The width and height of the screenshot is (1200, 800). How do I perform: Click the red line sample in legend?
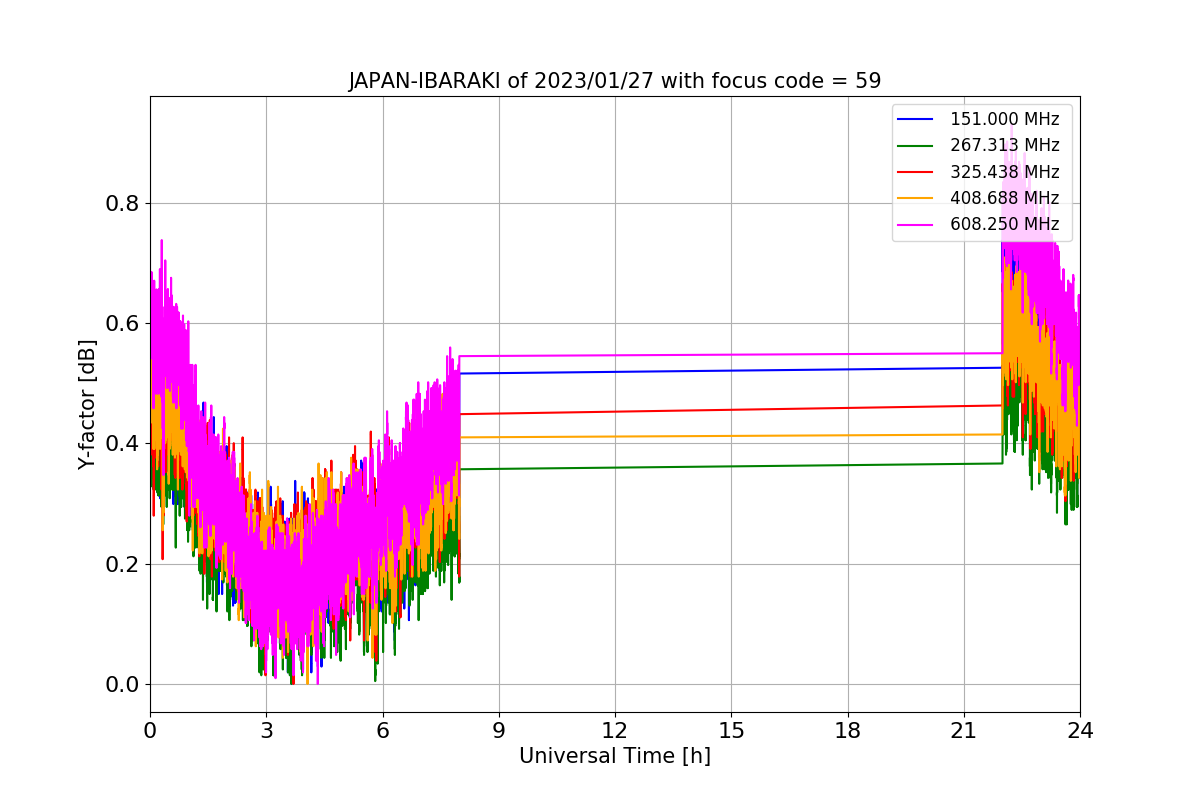point(915,172)
